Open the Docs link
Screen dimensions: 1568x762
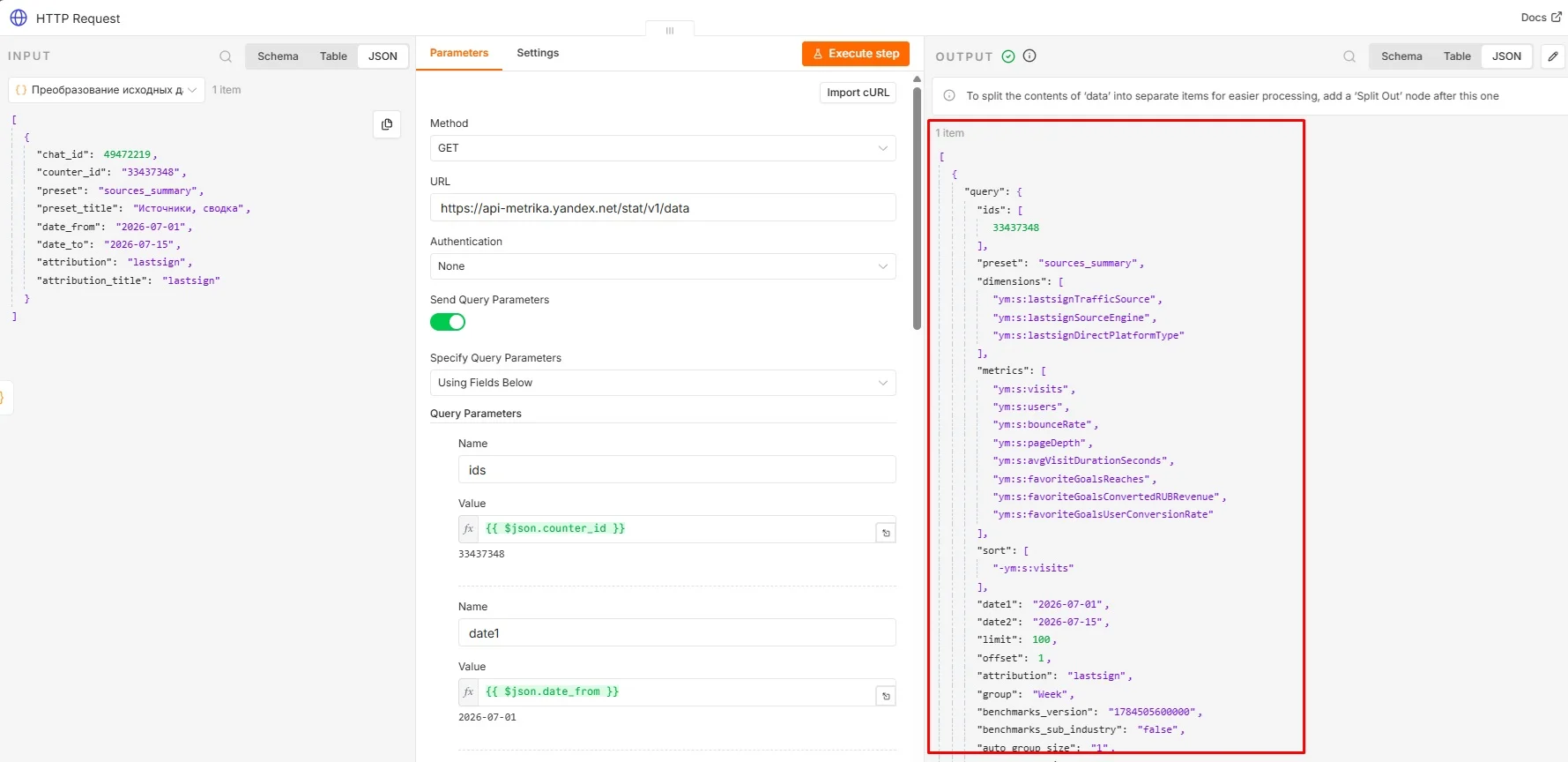point(1541,18)
